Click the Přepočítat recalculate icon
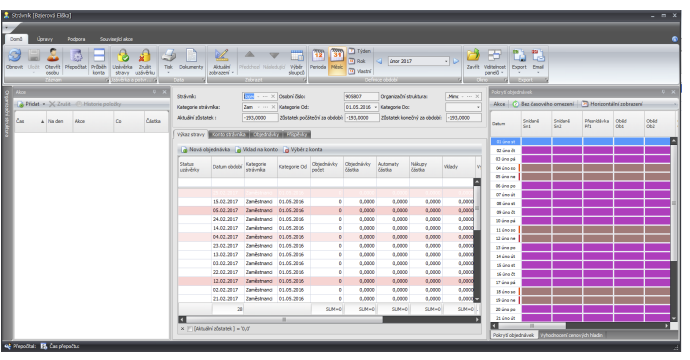The image size is (690, 360). click(76, 55)
